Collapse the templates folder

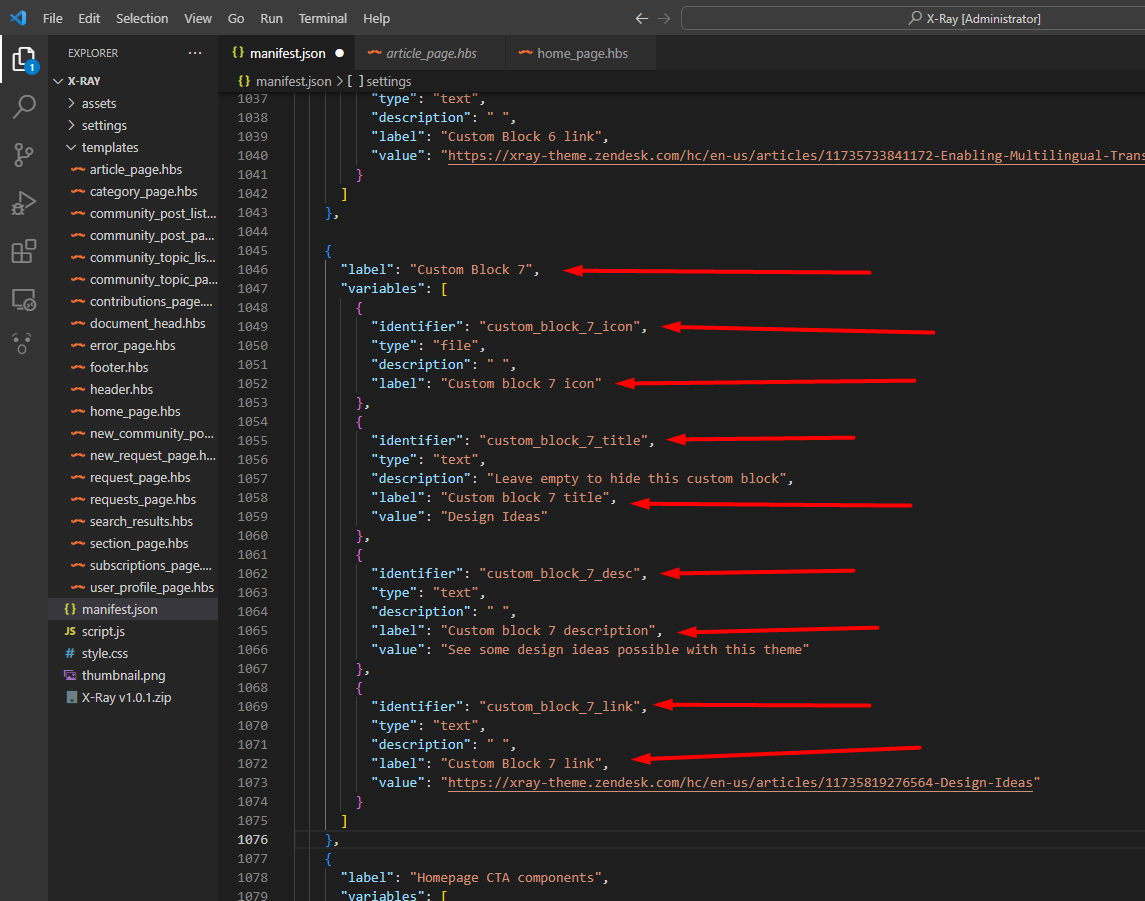tap(109, 147)
